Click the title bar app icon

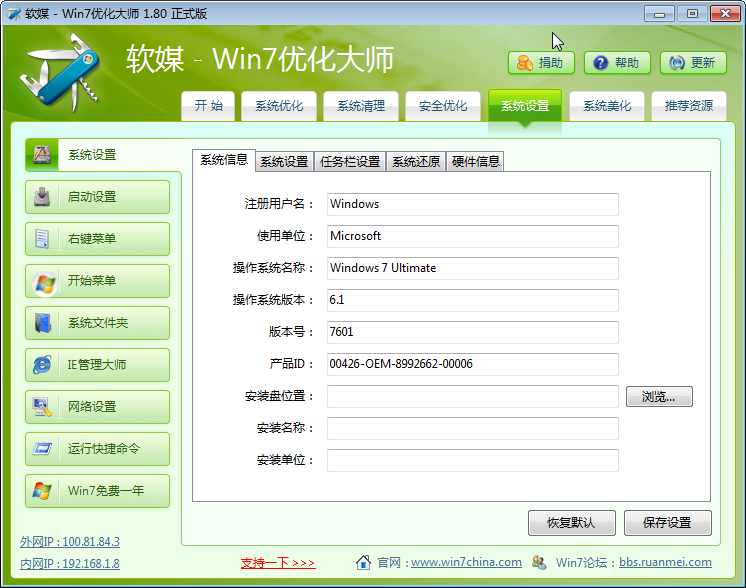14,13
